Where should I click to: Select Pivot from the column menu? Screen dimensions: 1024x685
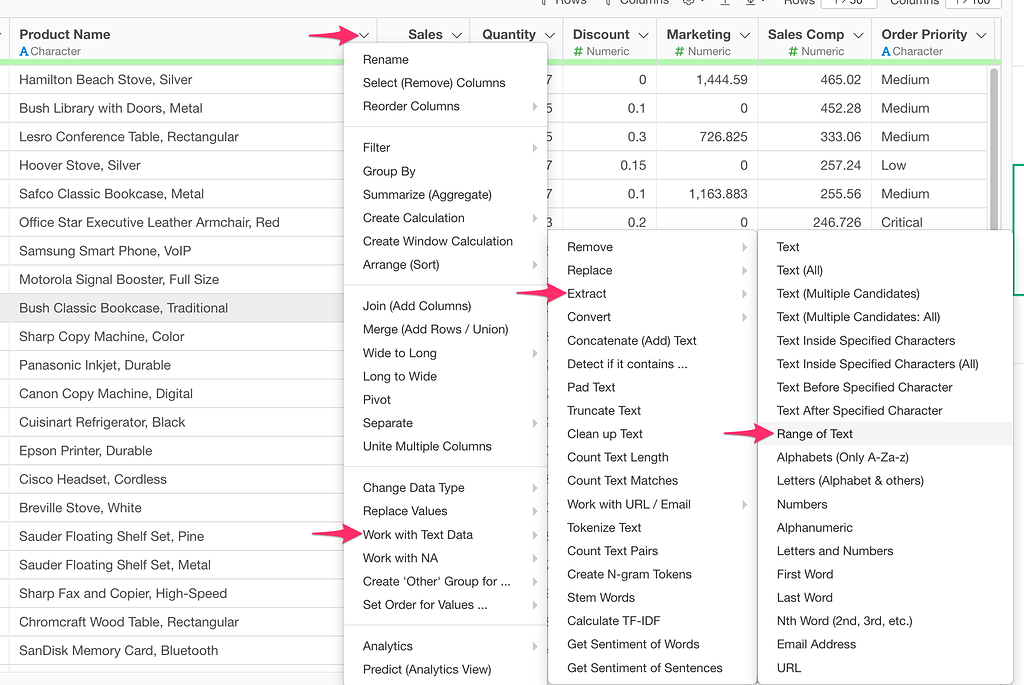tap(377, 399)
